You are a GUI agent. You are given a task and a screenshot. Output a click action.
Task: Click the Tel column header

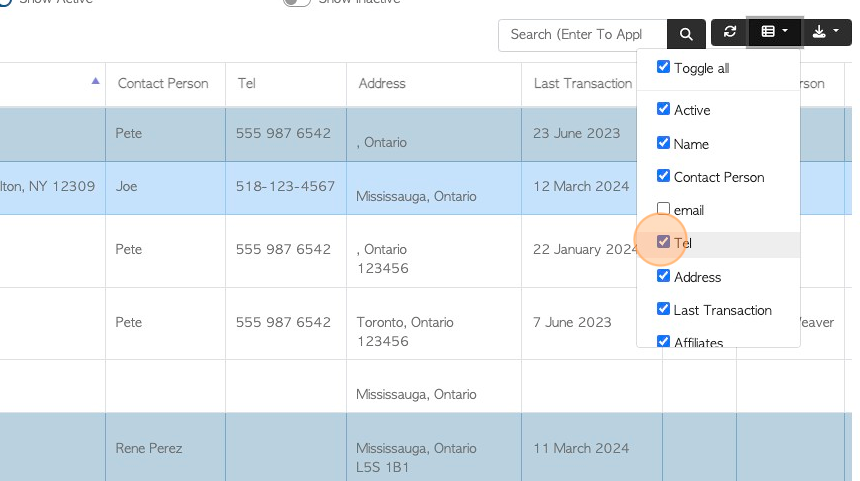coord(247,83)
